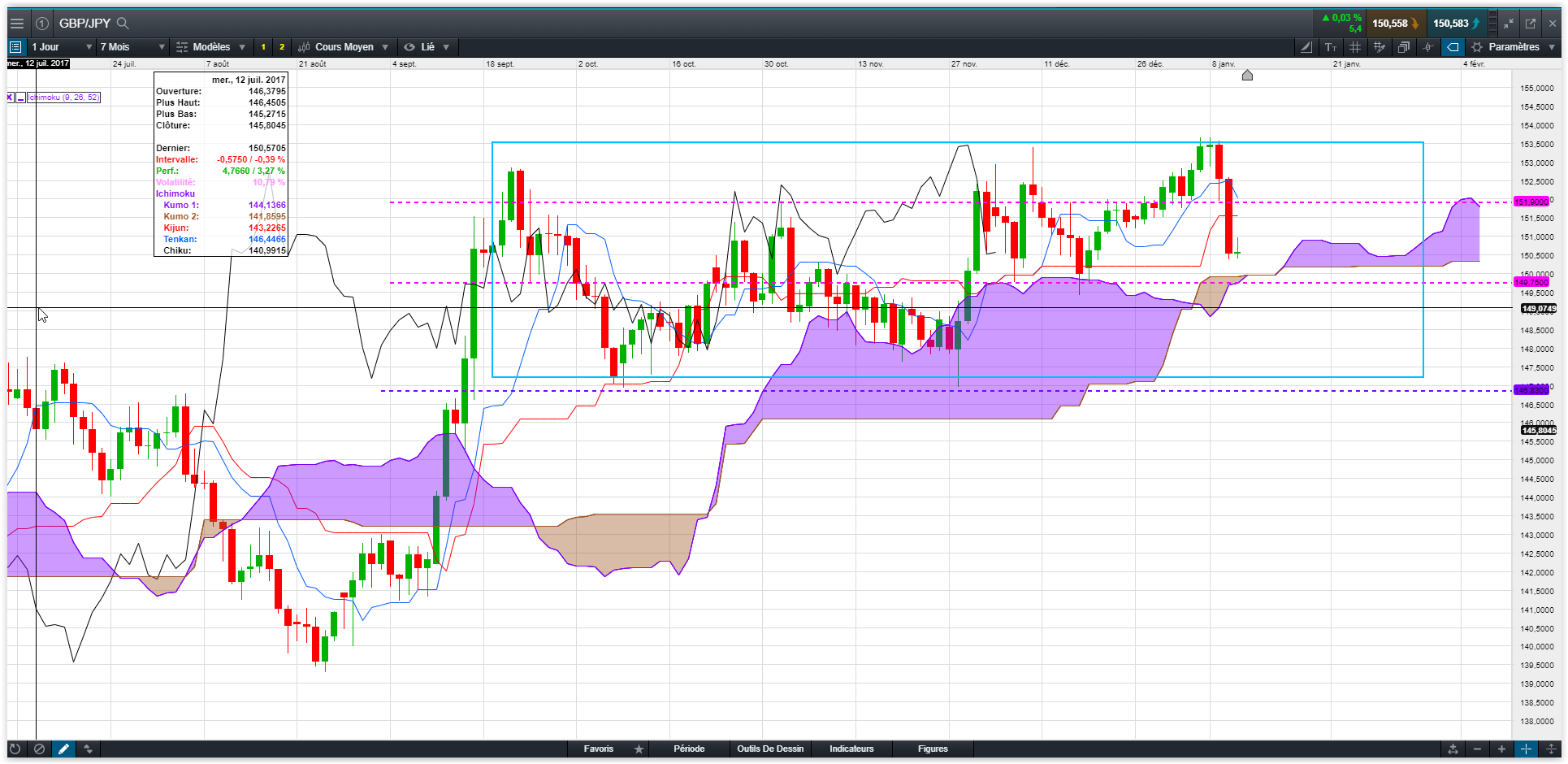Click the 149,0749 cursor price tag

coord(1539,309)
